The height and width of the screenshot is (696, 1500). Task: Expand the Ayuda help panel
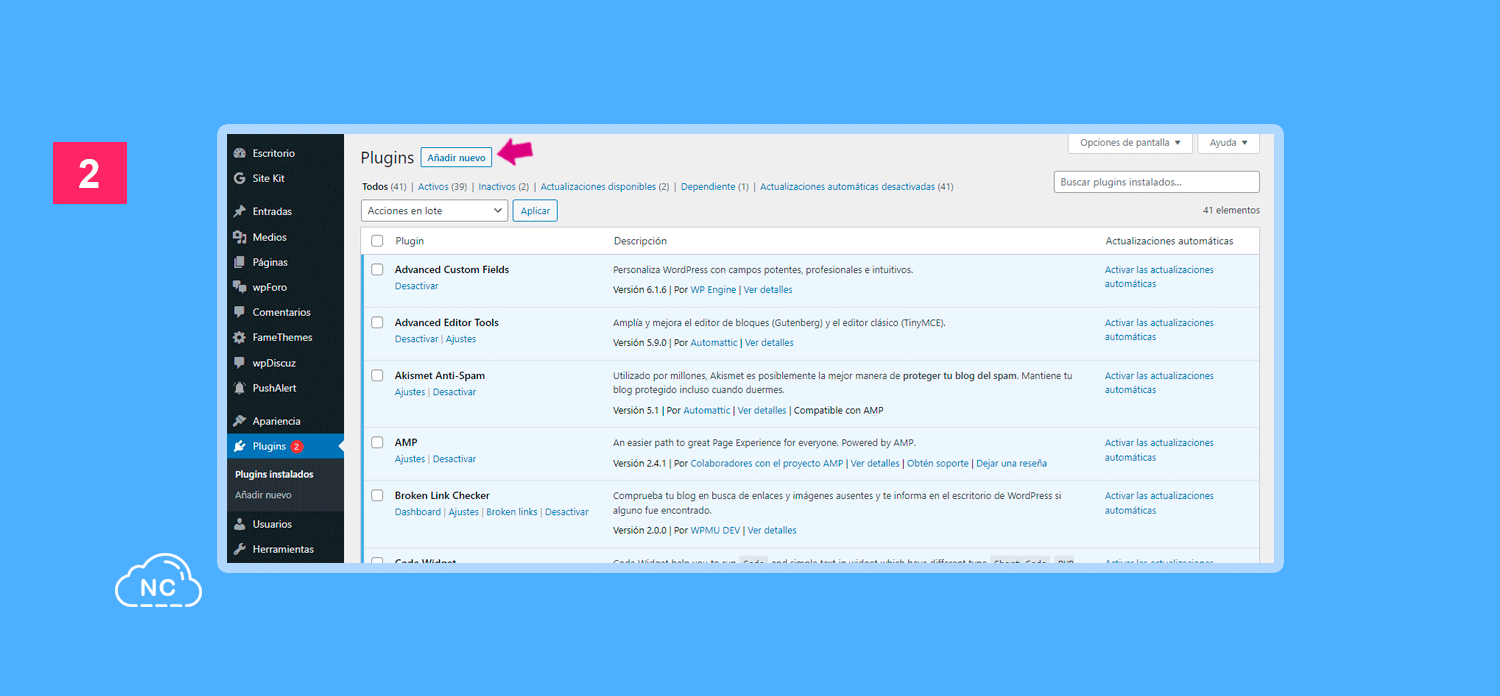click(x=1228, y=142)
